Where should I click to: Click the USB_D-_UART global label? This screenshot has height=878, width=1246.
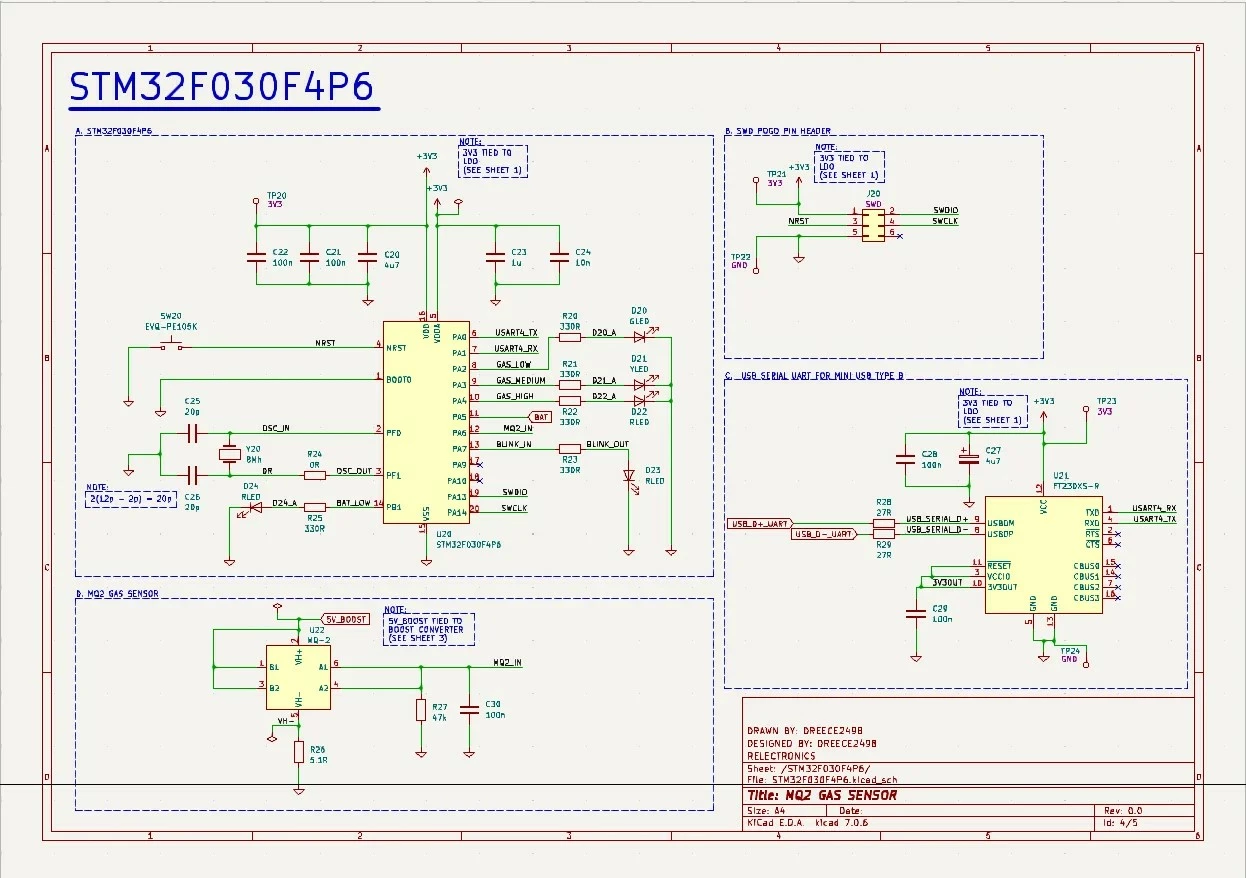(x=825, y=534)
